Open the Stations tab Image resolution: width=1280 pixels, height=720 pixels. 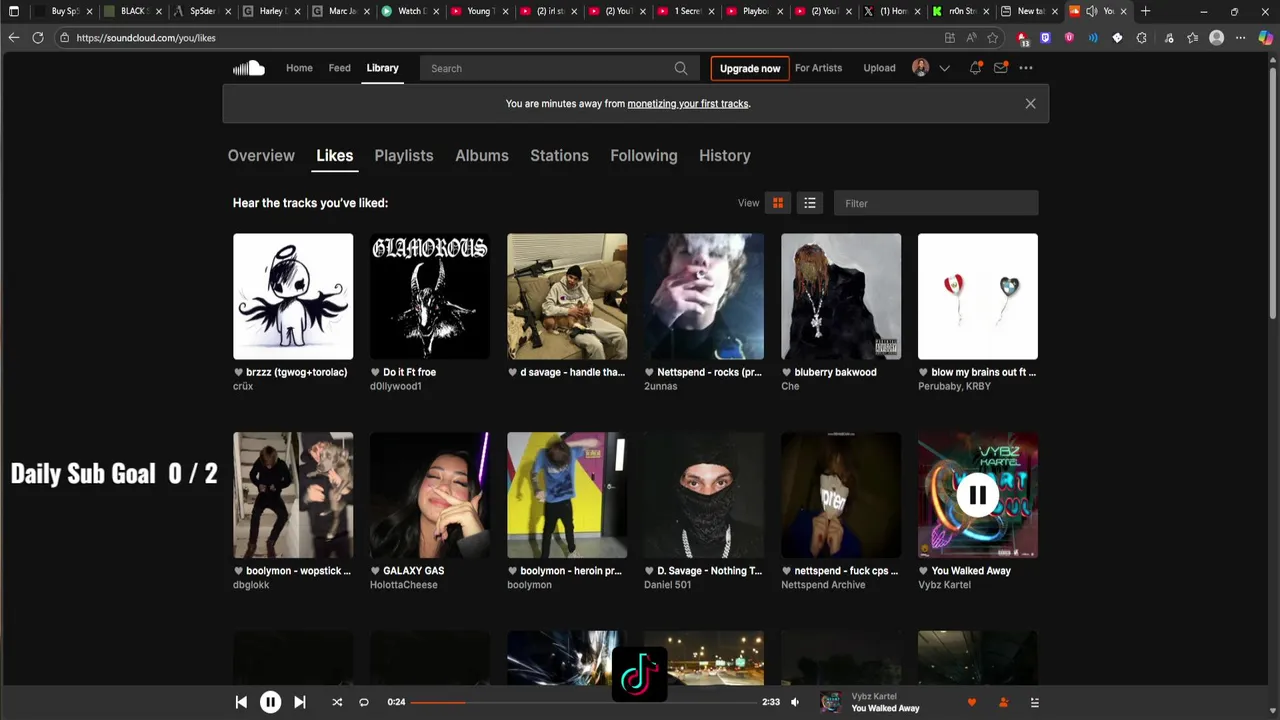(x=559, y=155)
